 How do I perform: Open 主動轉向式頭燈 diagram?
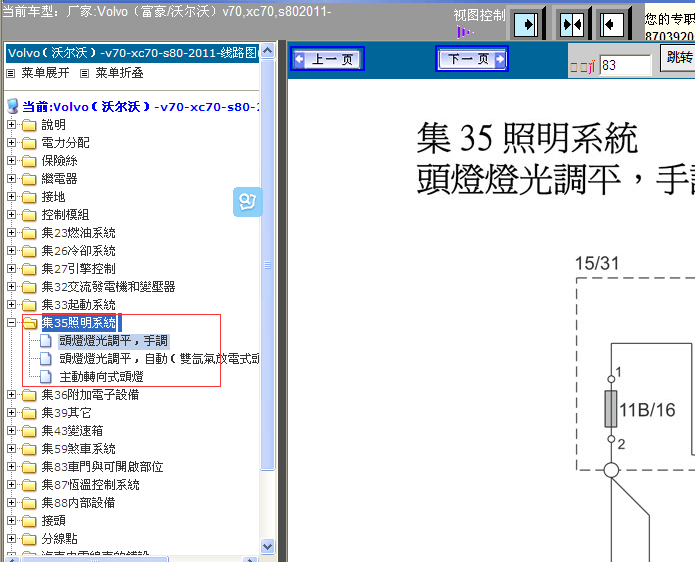(x=102, y=377)
